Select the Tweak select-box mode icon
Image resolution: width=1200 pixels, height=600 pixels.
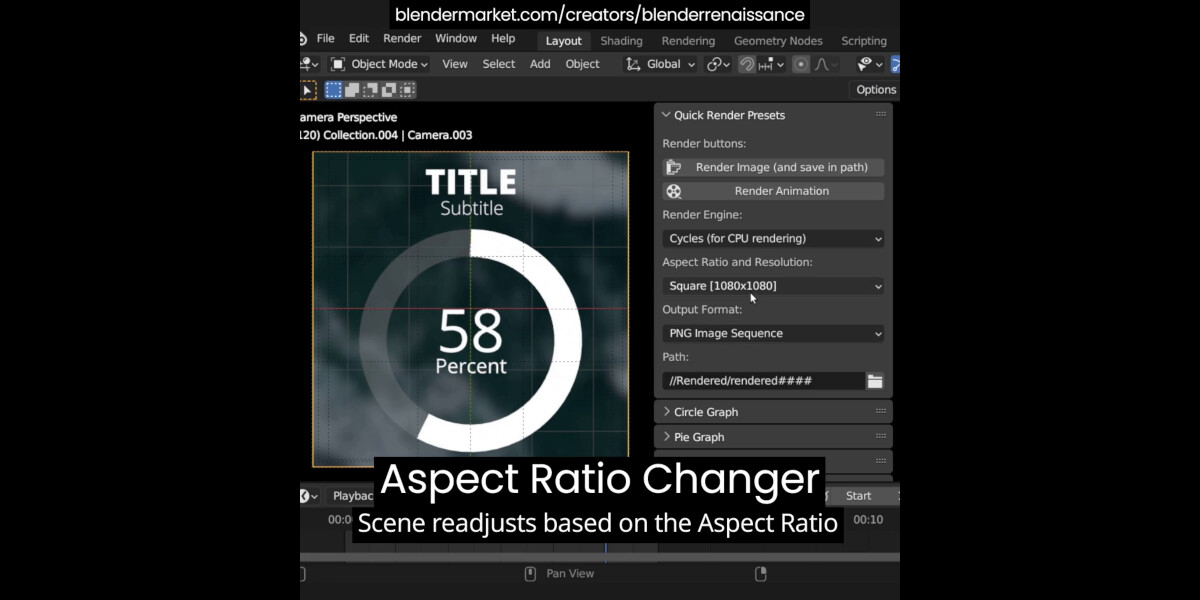point(306,90)
